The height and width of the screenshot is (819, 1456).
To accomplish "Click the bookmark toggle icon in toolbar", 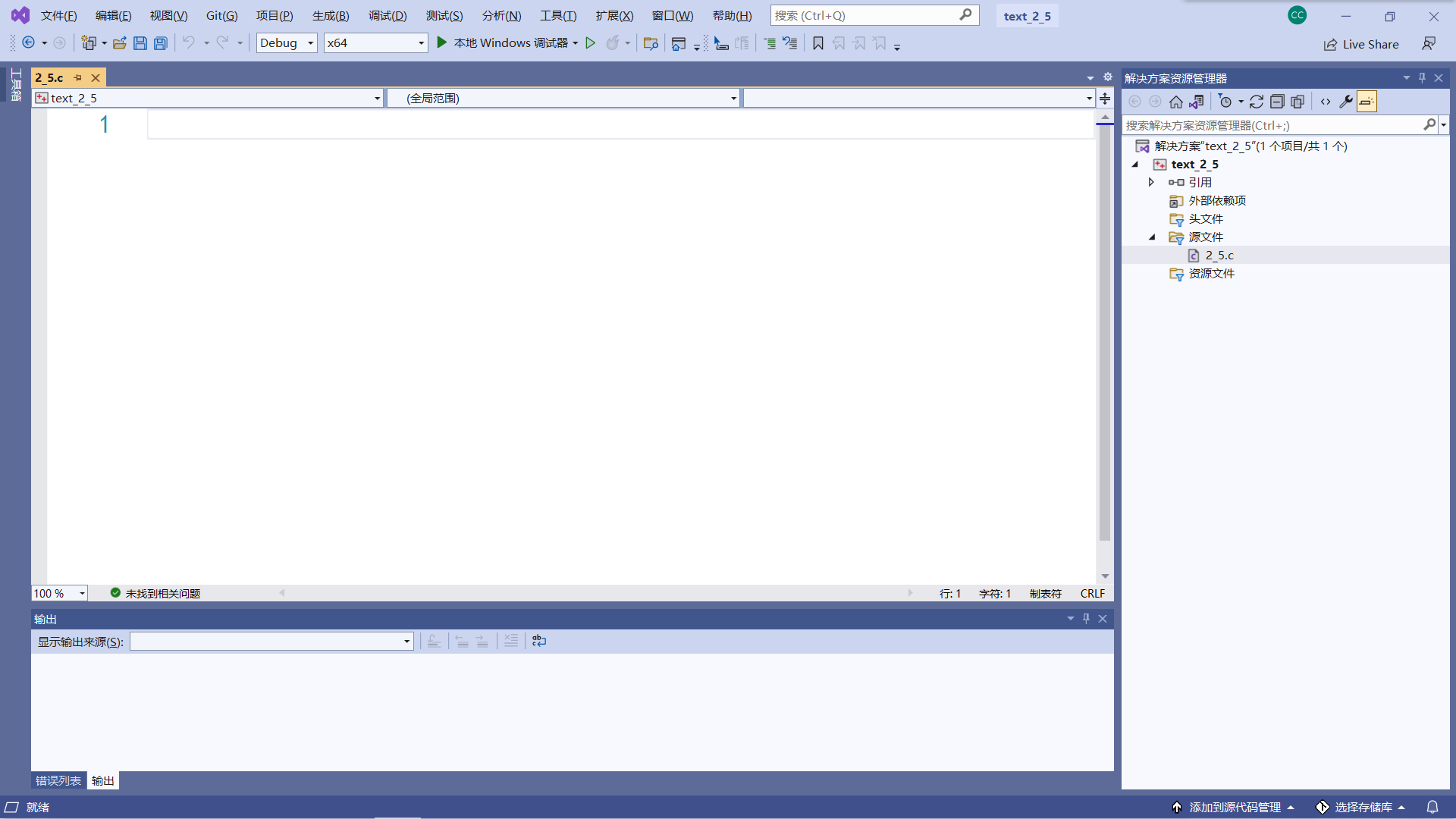I will pyautogui.click(x=817, y=43).
